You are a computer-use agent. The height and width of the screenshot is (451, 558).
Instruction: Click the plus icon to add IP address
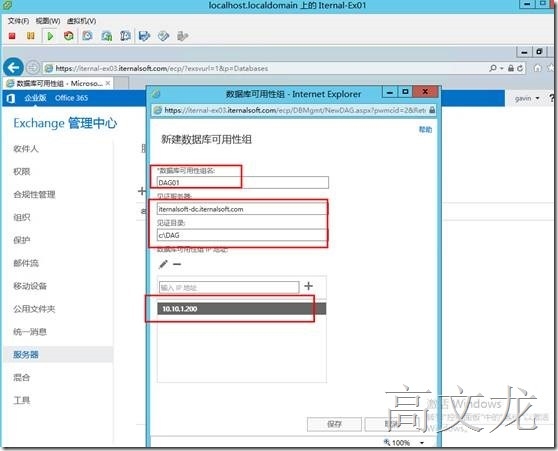[309, 286]
